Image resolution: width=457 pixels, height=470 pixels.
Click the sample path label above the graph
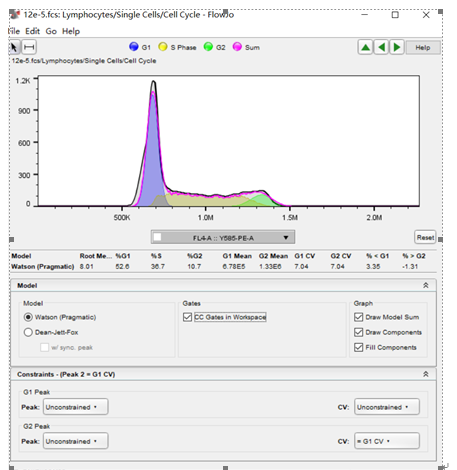pyautogui.click(x=84, y=61)
